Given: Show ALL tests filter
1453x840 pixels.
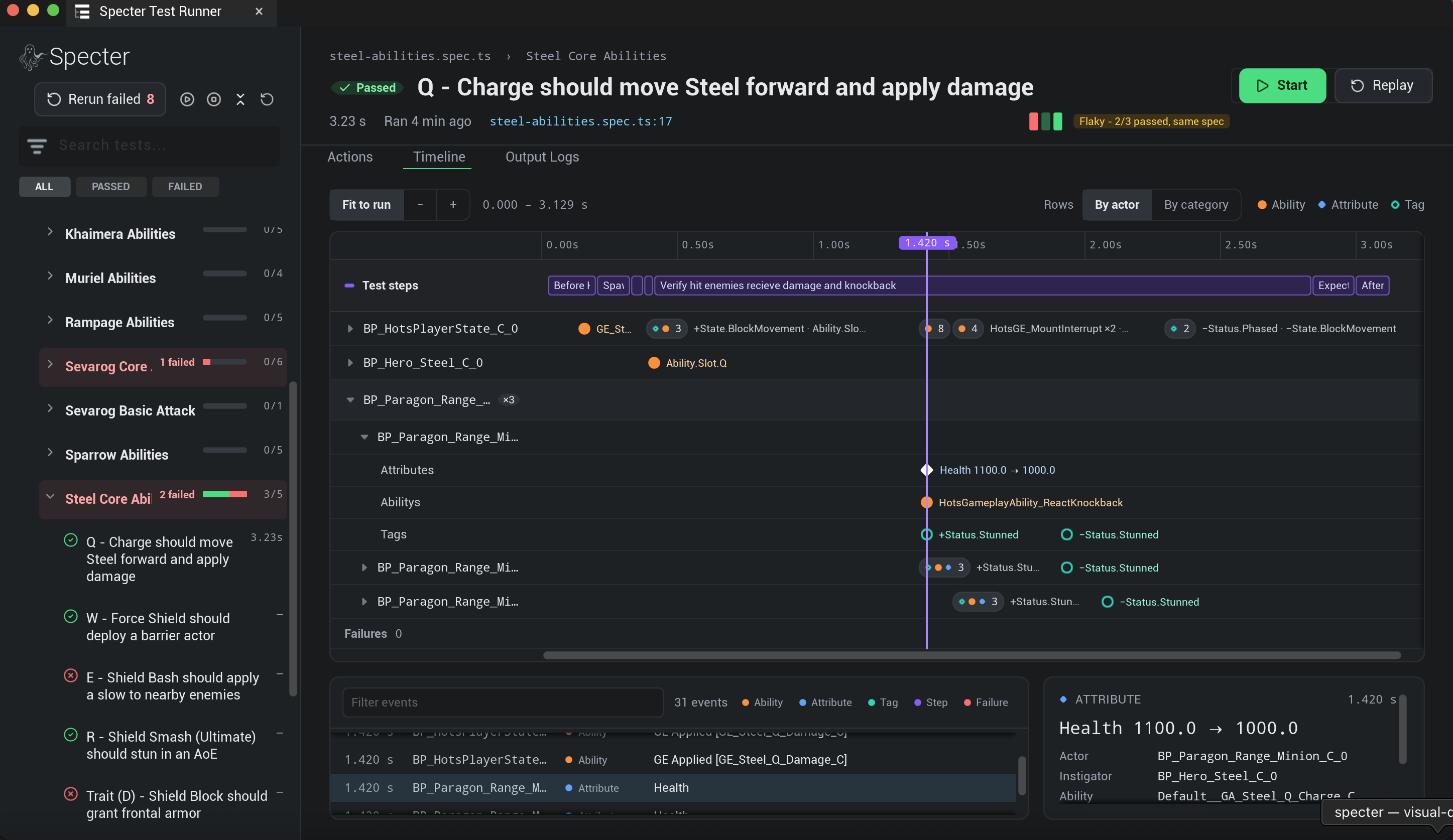Looking at the screenshot, I should pos(44,187).
